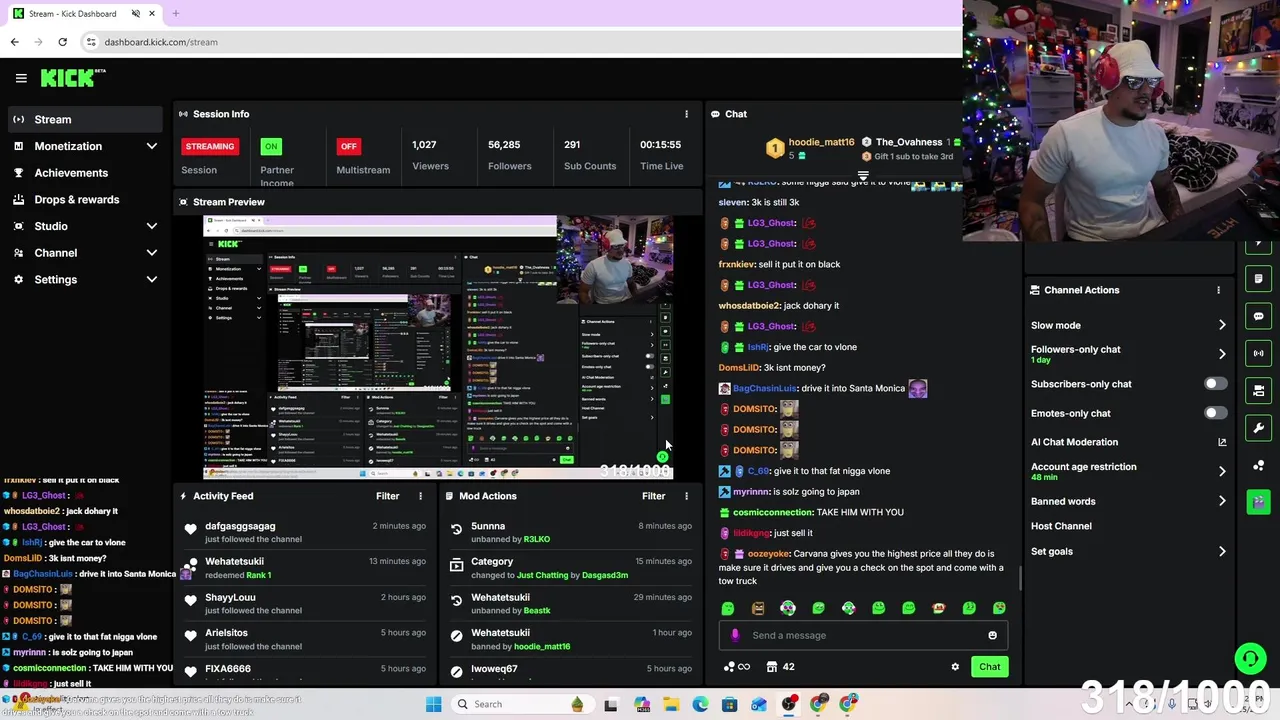The width and height of the screenshot is (1280, 720).
Task: Click ShayyLoun follower entry
Action: (230, 597)
